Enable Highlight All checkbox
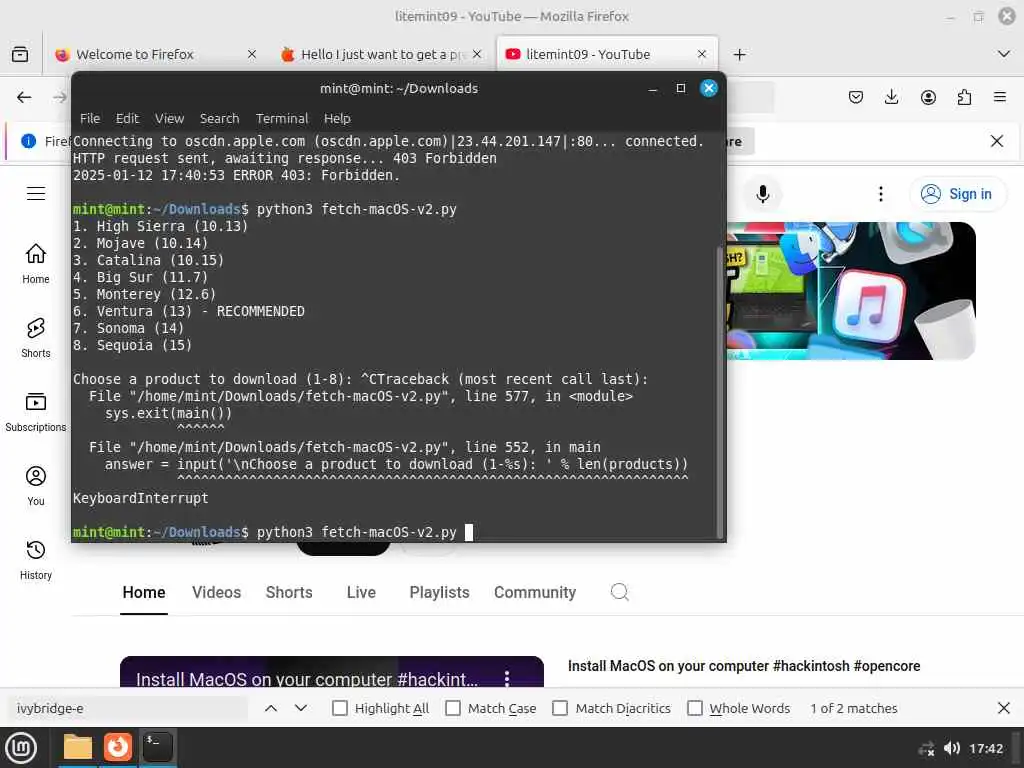Image resolution: width=1024 pixels, height=768 pixels. (x=340, y=708)
